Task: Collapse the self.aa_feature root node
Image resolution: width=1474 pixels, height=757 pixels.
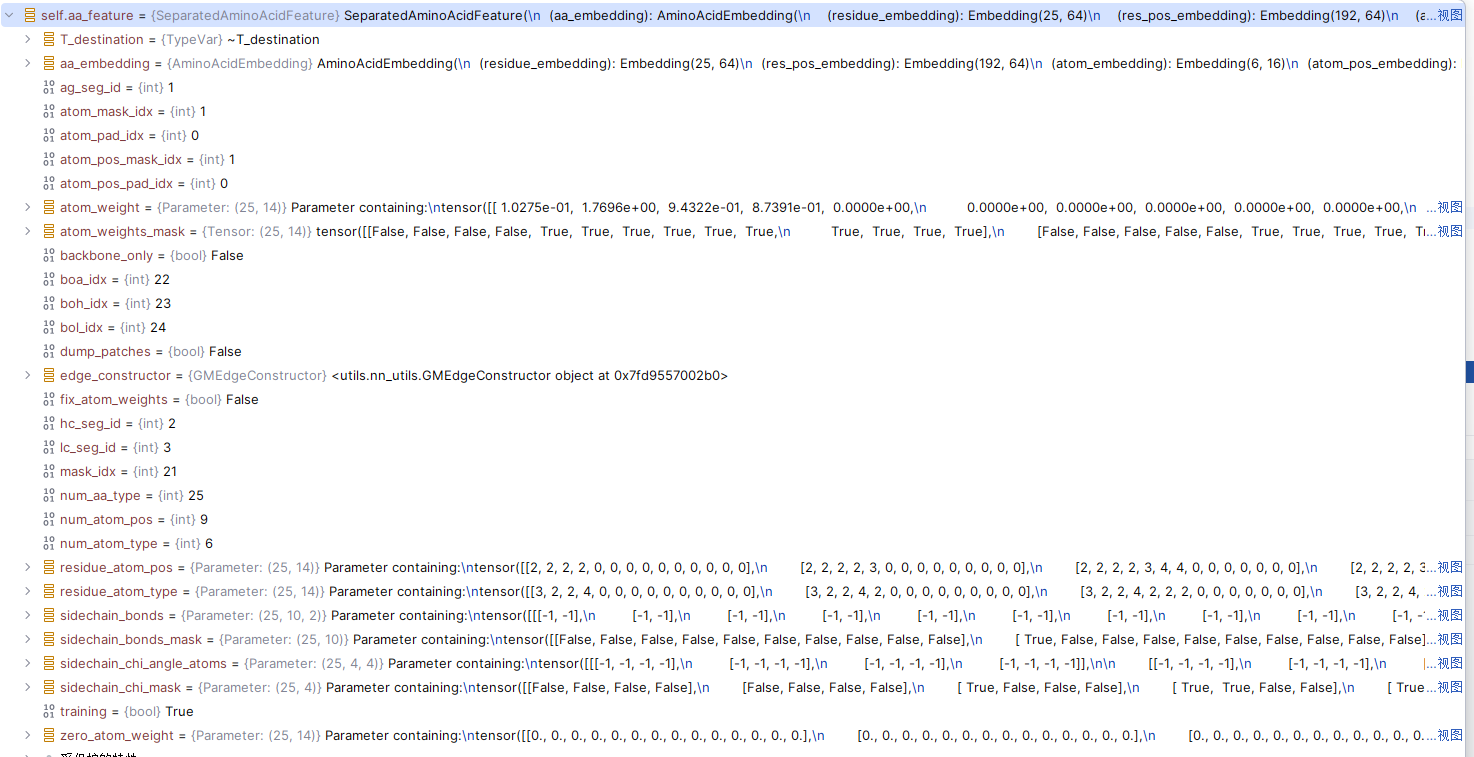Action: 10,15
